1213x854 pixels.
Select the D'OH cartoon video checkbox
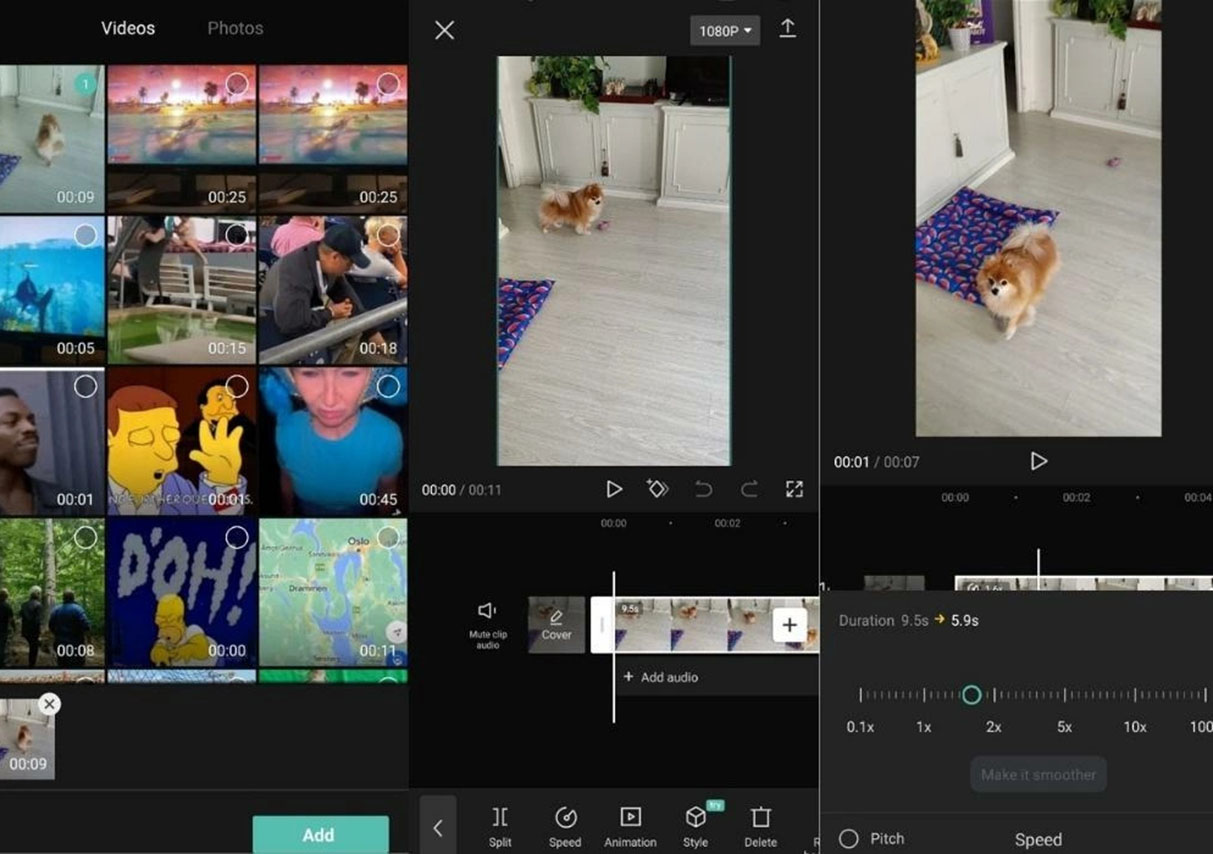coord(237,538)
